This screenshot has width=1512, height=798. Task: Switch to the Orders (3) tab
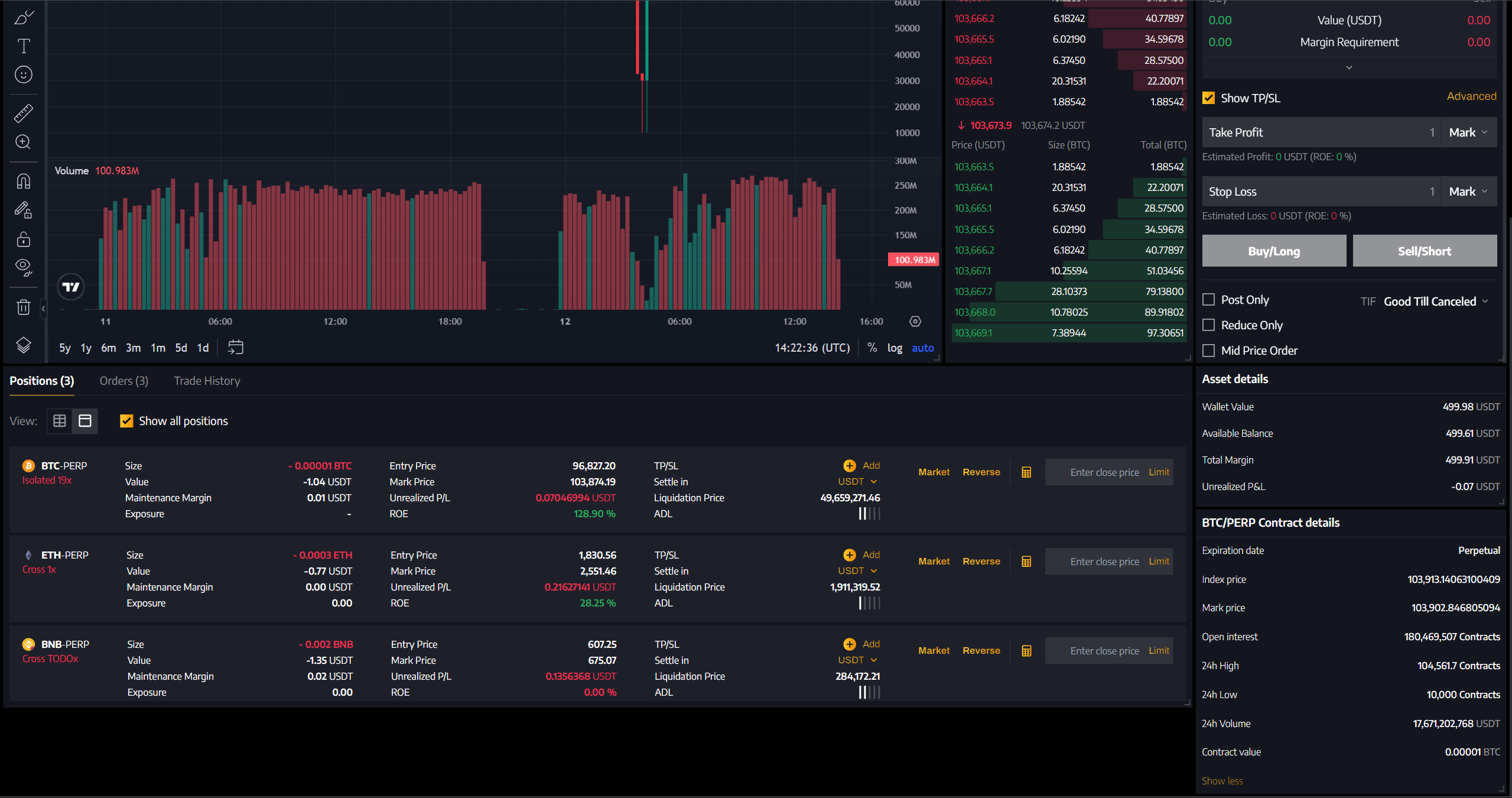click(x=123, y=381)
